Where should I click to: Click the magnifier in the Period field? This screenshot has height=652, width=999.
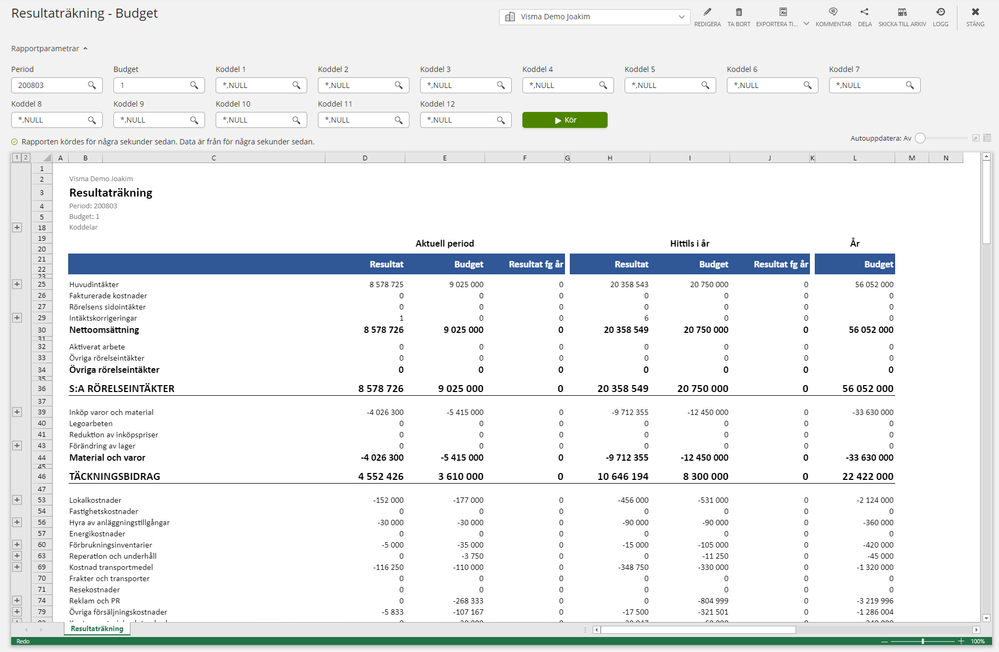click(x=91, y=85)
